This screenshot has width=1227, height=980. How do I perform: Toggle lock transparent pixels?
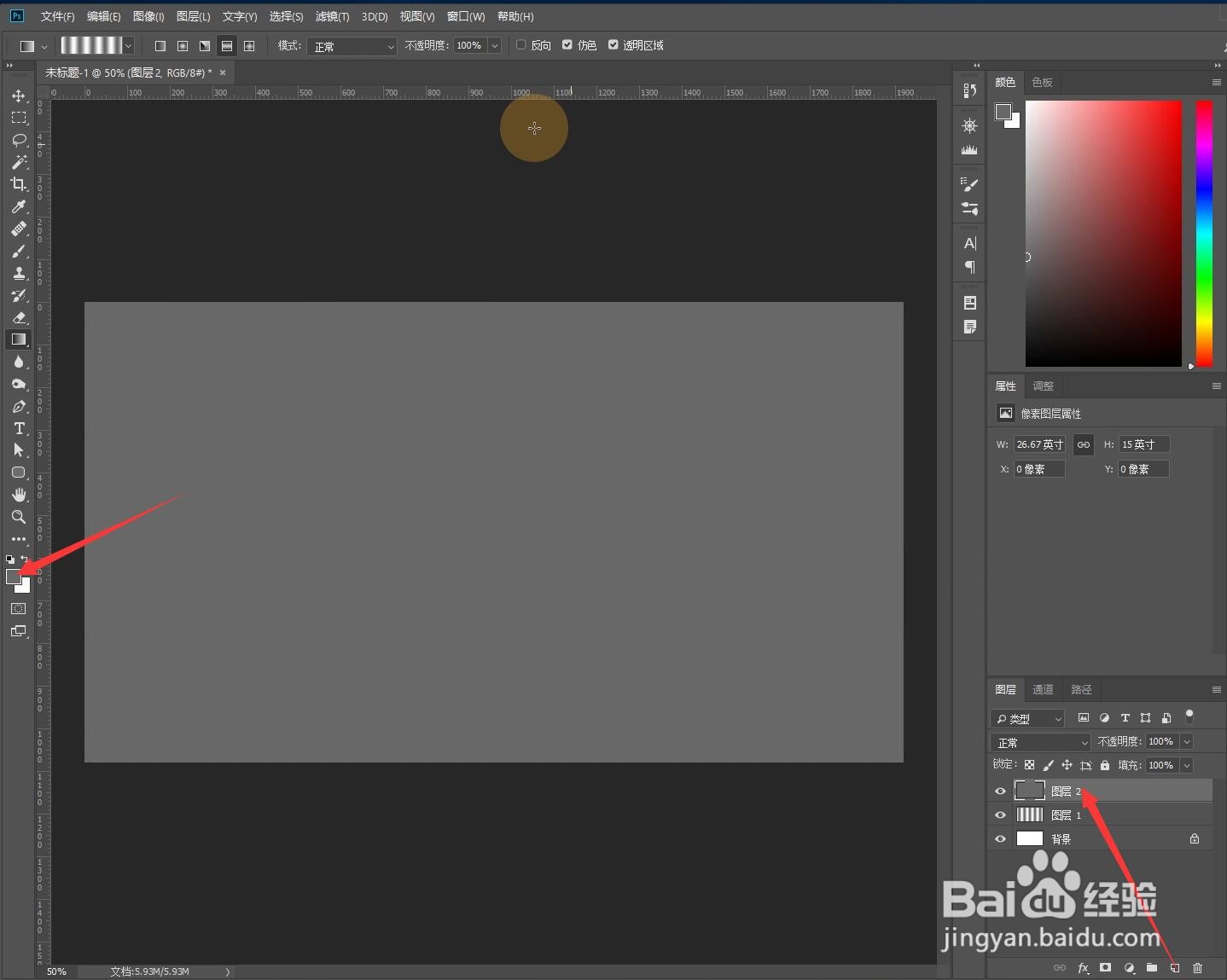(1029, 765)
